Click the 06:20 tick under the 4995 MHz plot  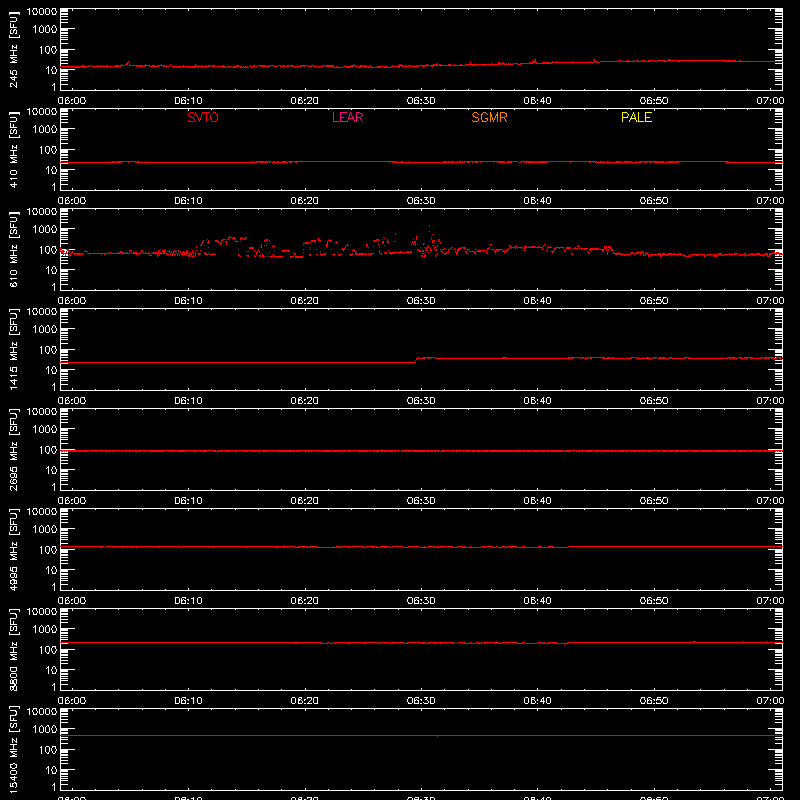tap(305, 601)
